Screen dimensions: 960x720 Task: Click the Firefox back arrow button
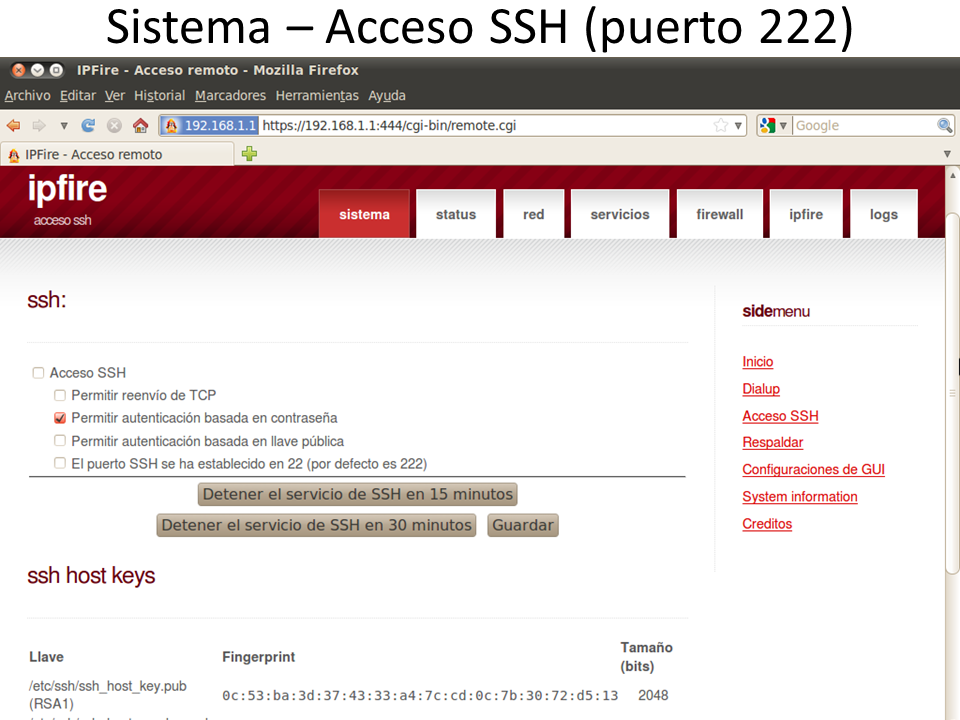(x=13, y=126)
